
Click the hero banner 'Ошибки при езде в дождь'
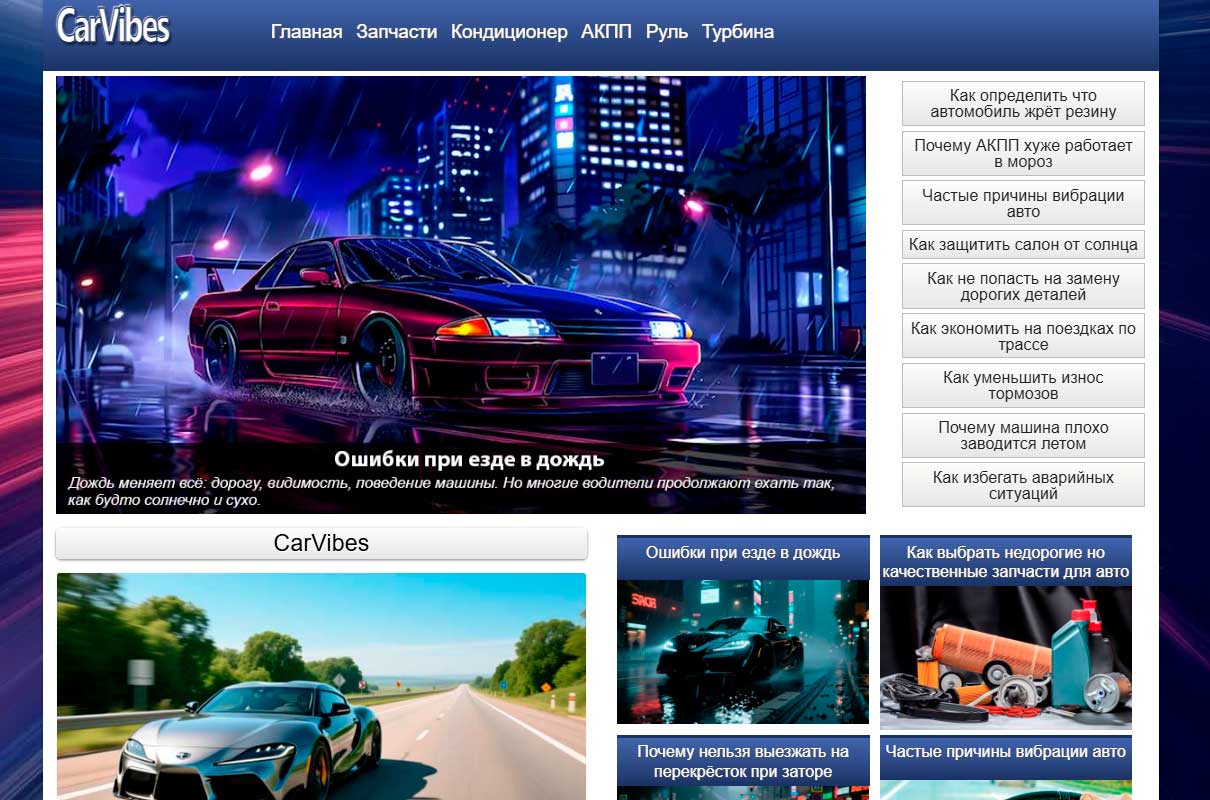[461, 290]
